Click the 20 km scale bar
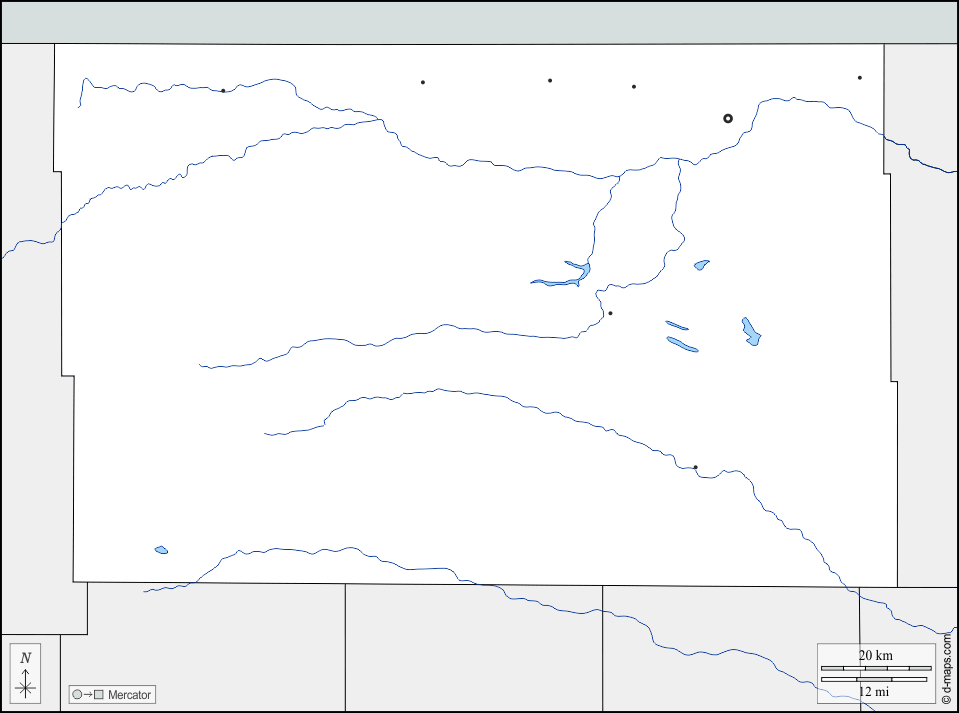 tap(875, 667)
